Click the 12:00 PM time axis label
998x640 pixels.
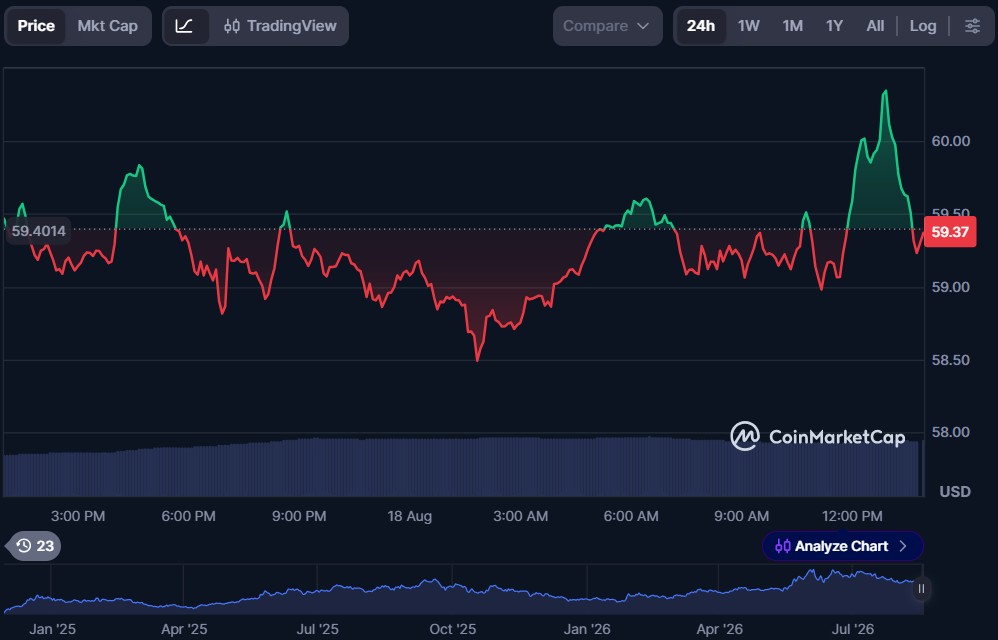(852, 516)
